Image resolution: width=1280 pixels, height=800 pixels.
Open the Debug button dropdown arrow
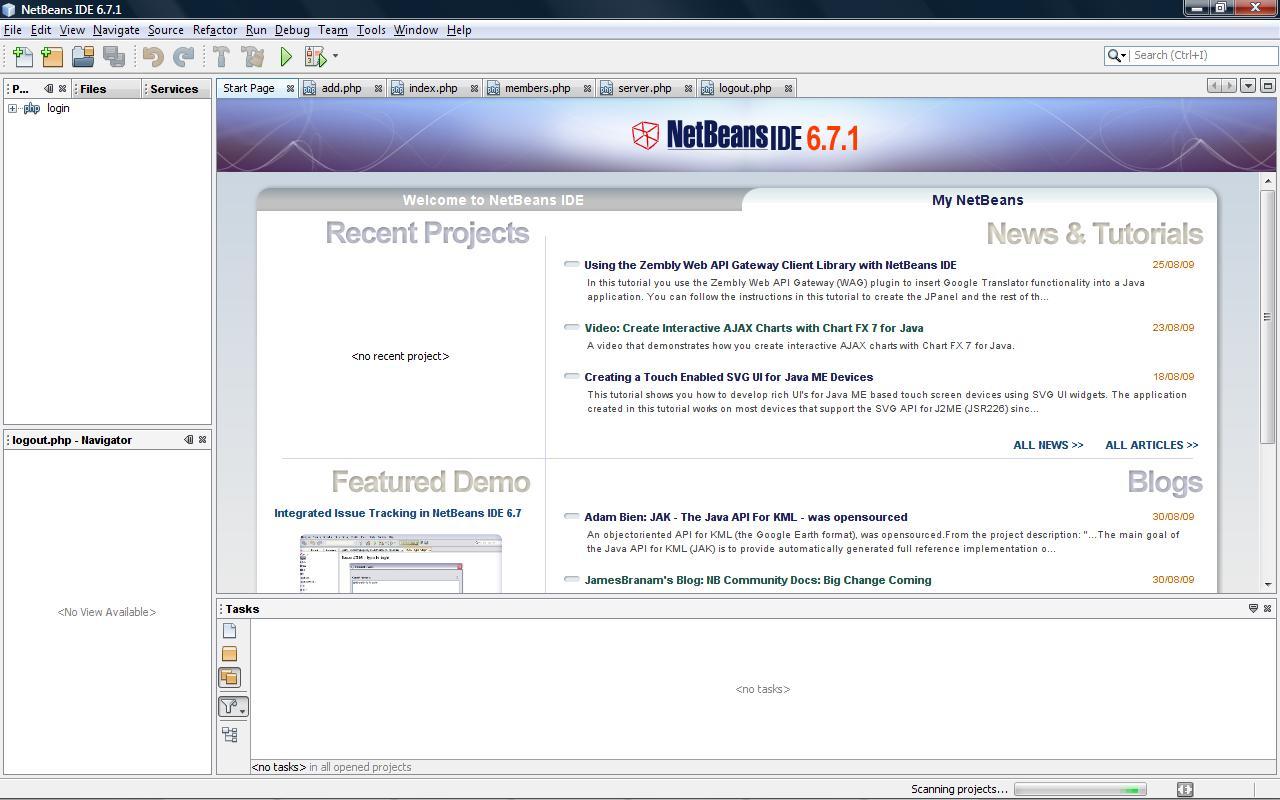pyautogui.click(x=333, y=57)
